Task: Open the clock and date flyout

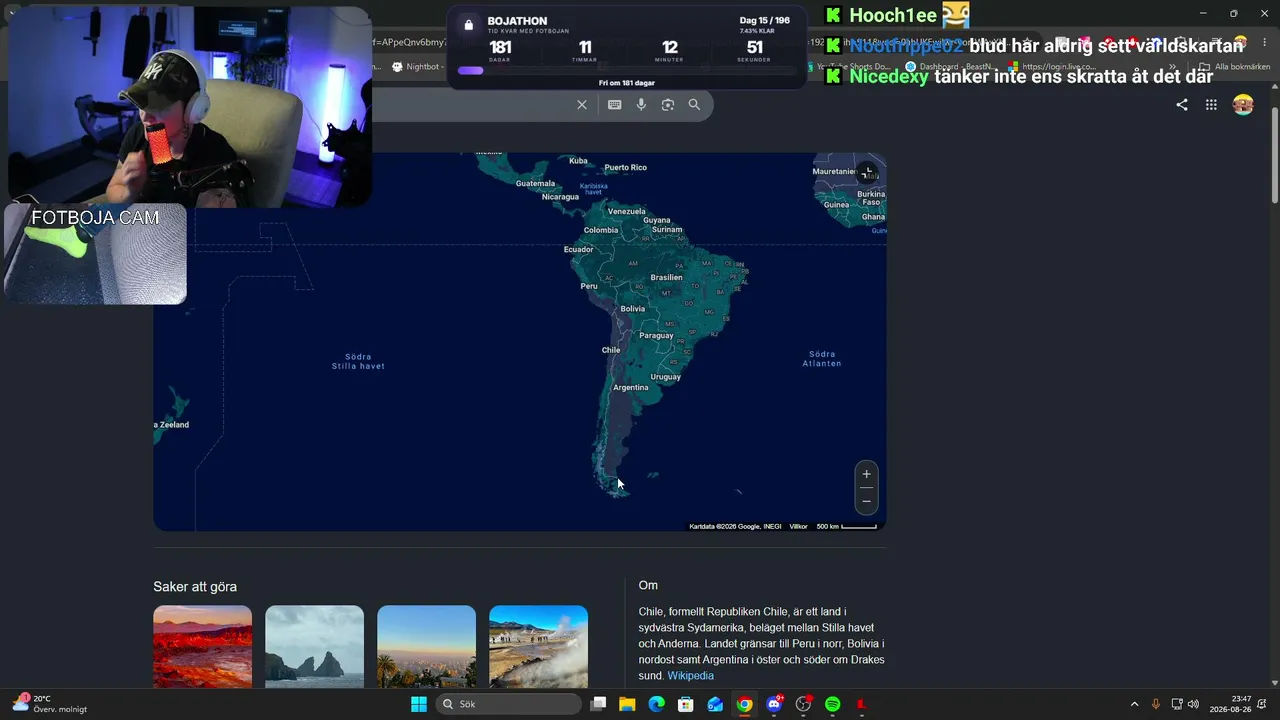Action: click(1230, 704)
